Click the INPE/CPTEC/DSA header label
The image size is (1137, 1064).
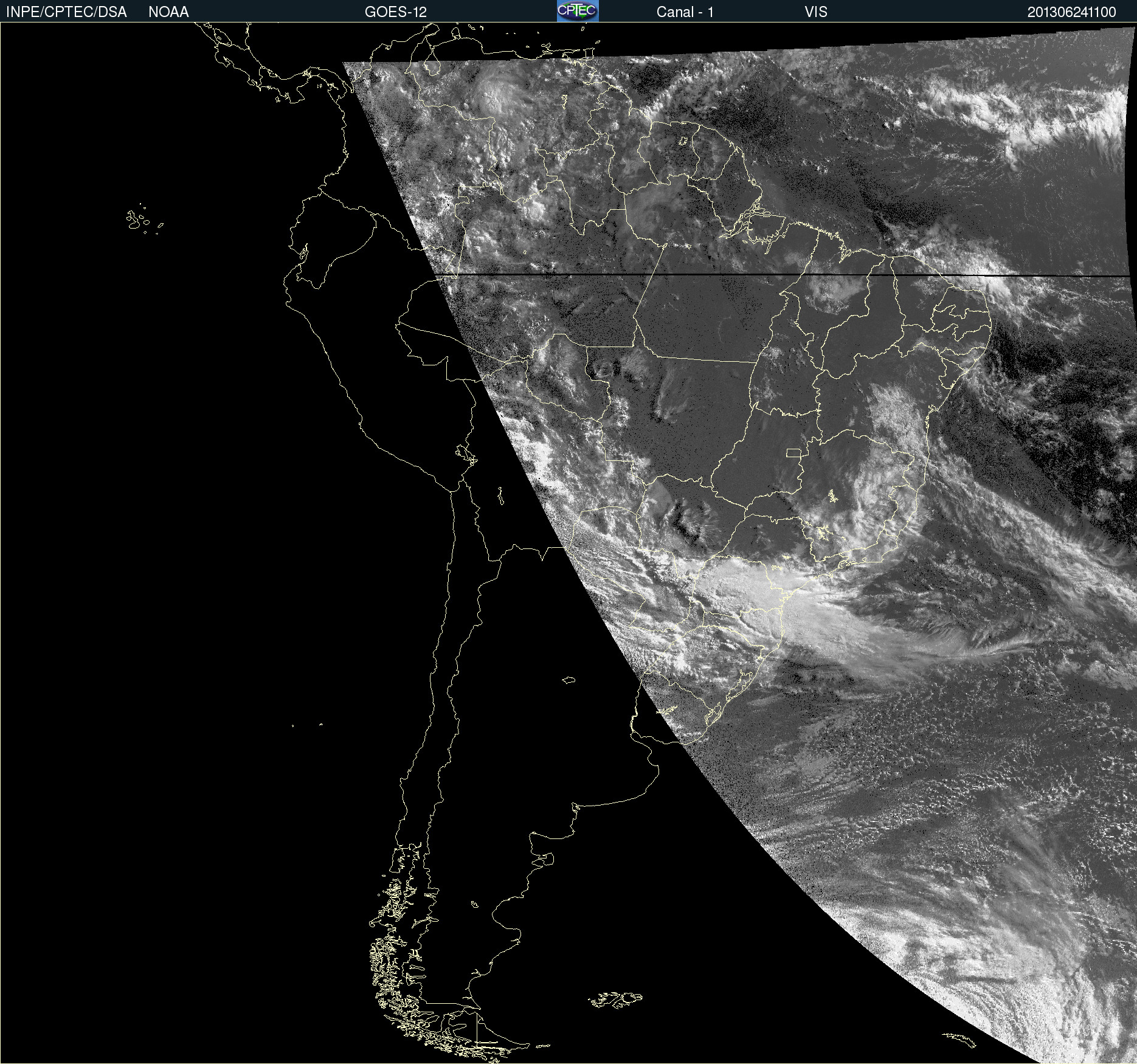tap(66, 12)
